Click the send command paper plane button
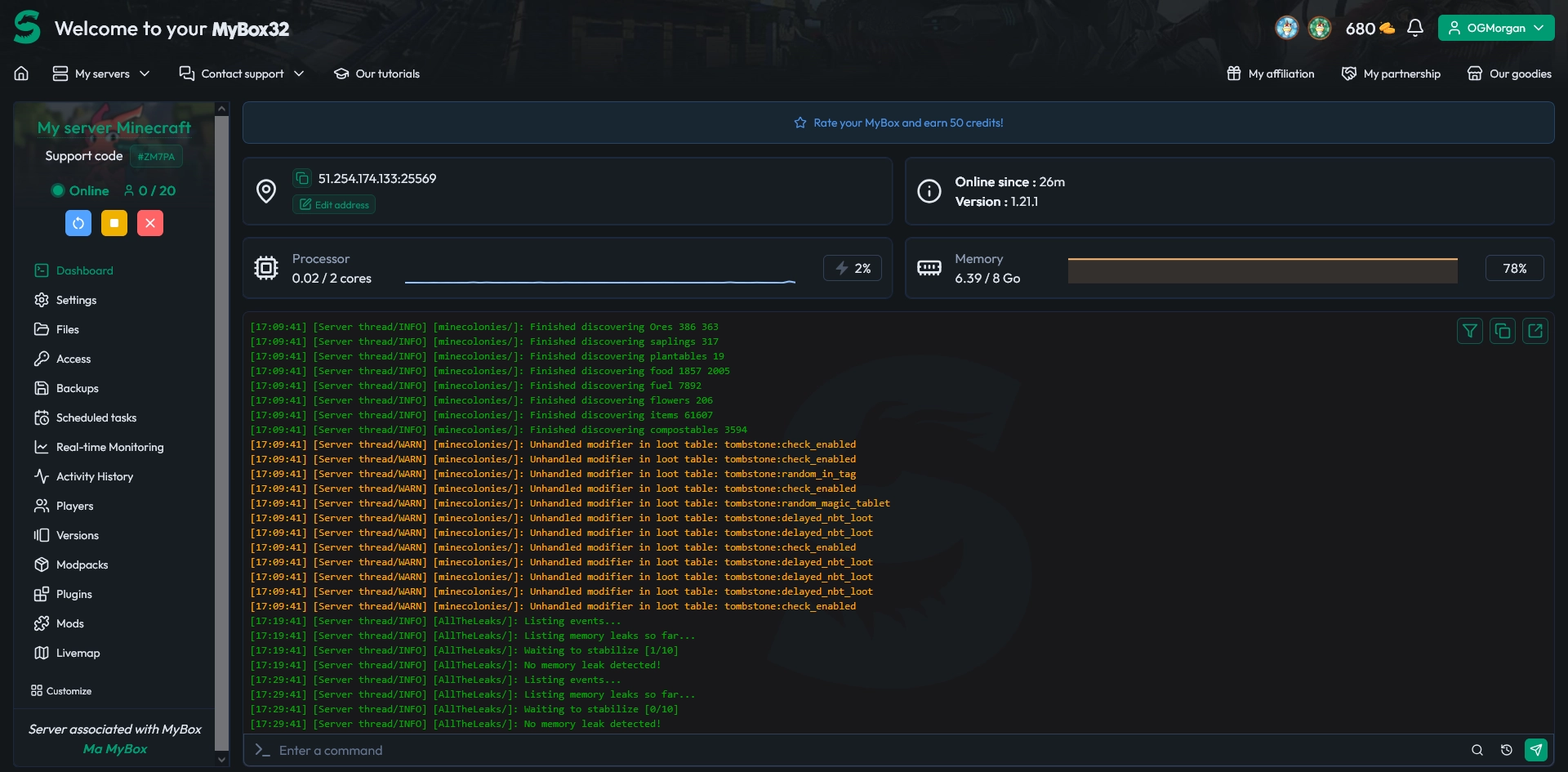Viewport: 1568px width, 772px height. point(1535,750)
